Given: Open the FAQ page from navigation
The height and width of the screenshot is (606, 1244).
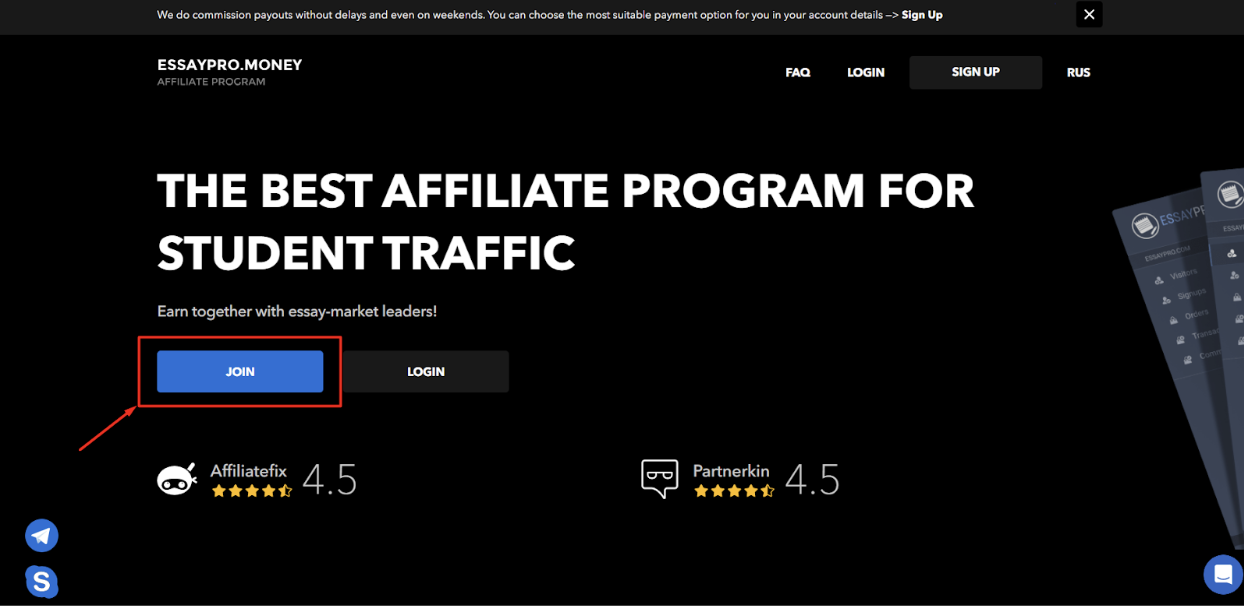Looking at the screenshot, I should click(797, 73).
